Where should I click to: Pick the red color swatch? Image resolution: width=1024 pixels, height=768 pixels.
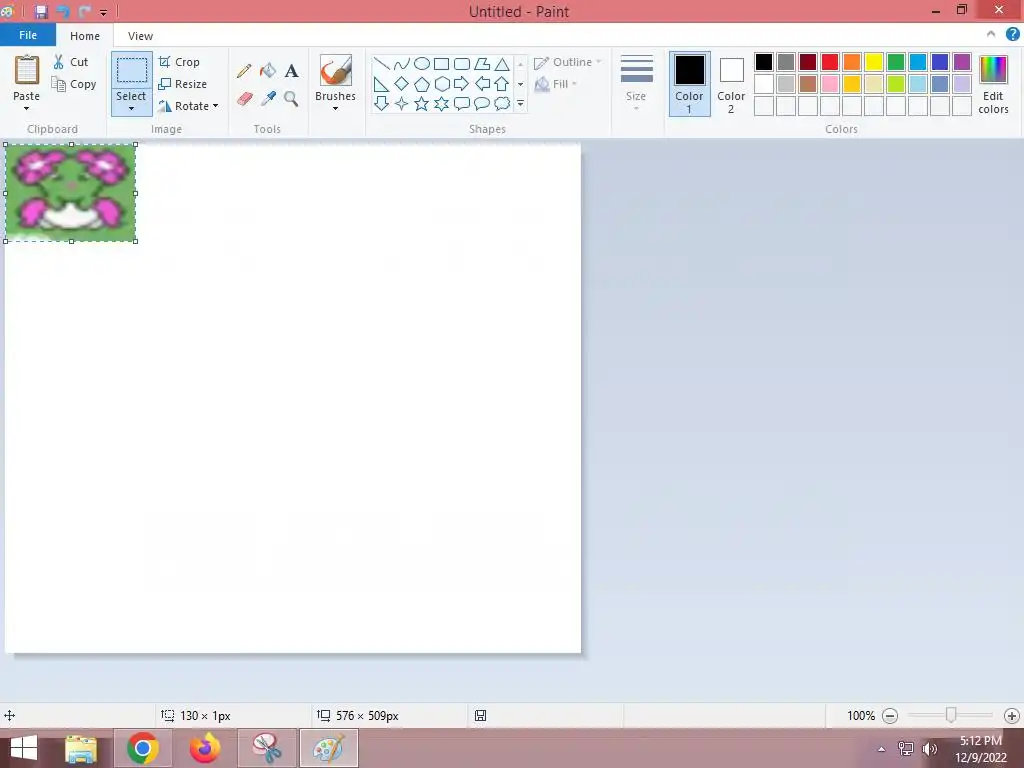[x=829, y=62]
